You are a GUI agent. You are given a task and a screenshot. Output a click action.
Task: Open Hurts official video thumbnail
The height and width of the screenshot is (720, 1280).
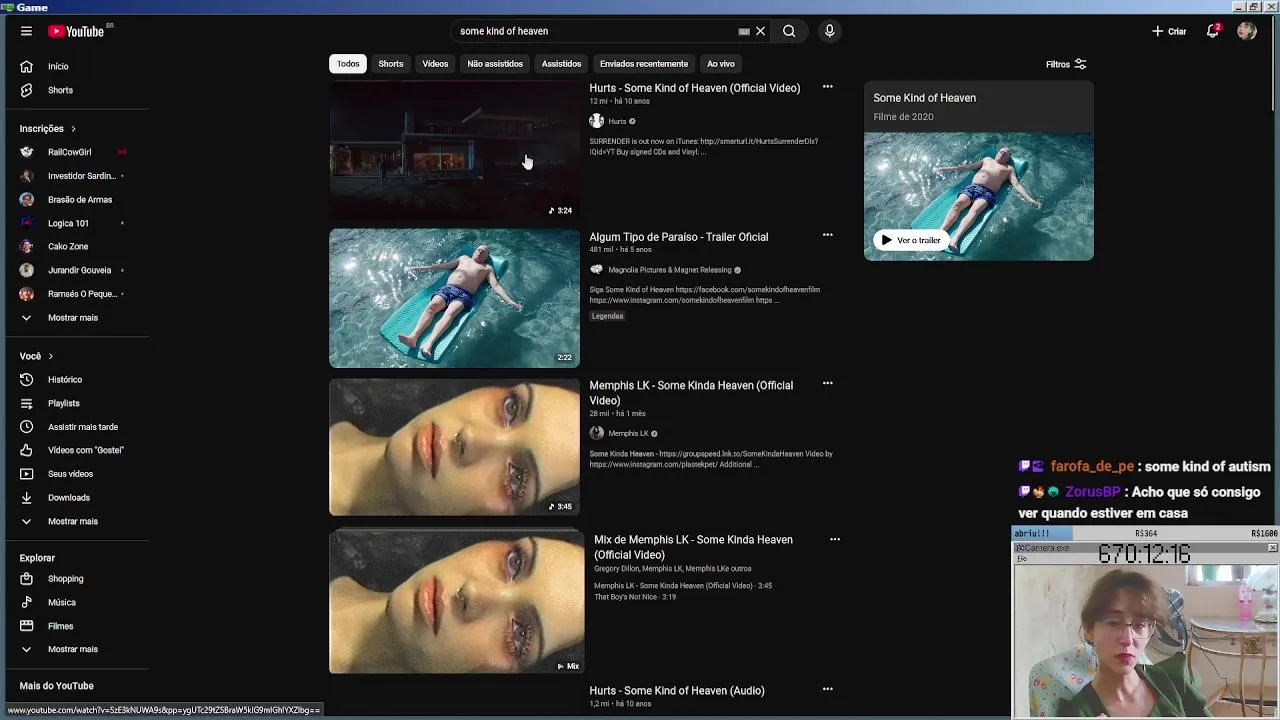[x=454, y=150]
